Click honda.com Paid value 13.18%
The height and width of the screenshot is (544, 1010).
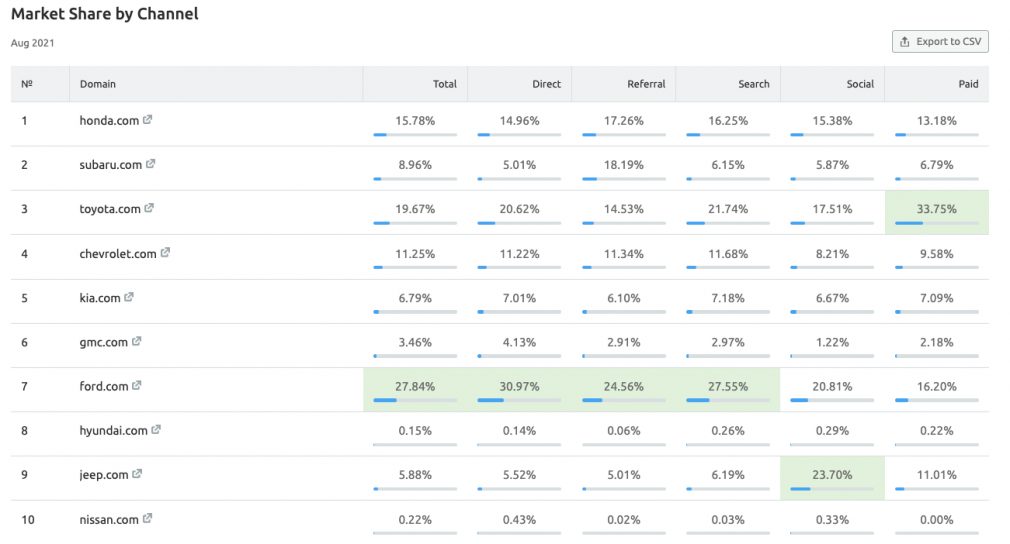(937, 120)
